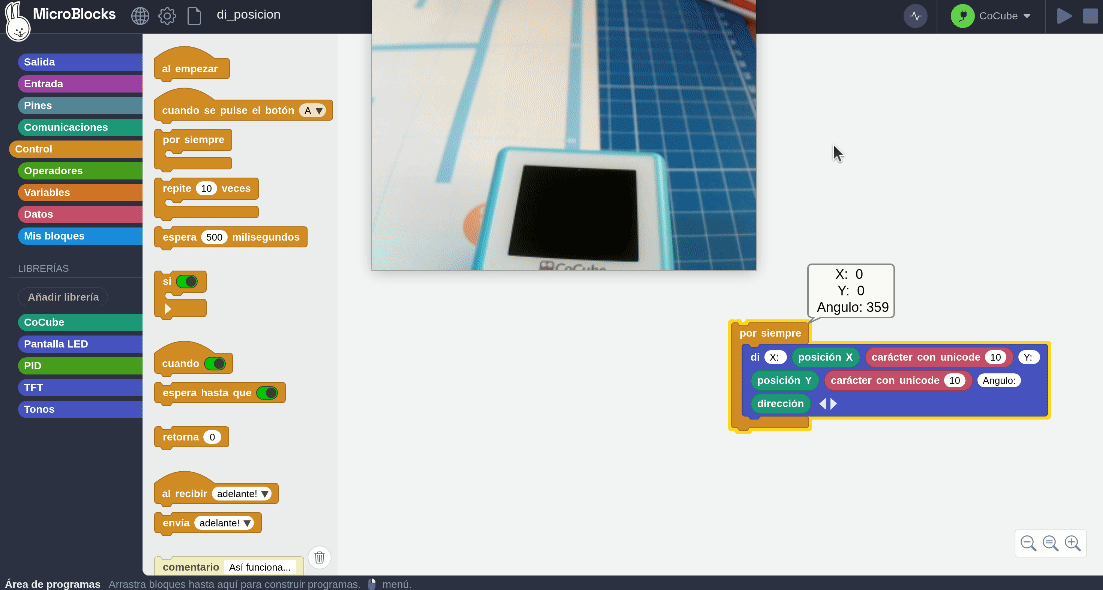Image resolution: width=1103 pixels, height=590 pixels.
Task: Click the 500 milliseconds input field
Action: click(x=214, y=237)
